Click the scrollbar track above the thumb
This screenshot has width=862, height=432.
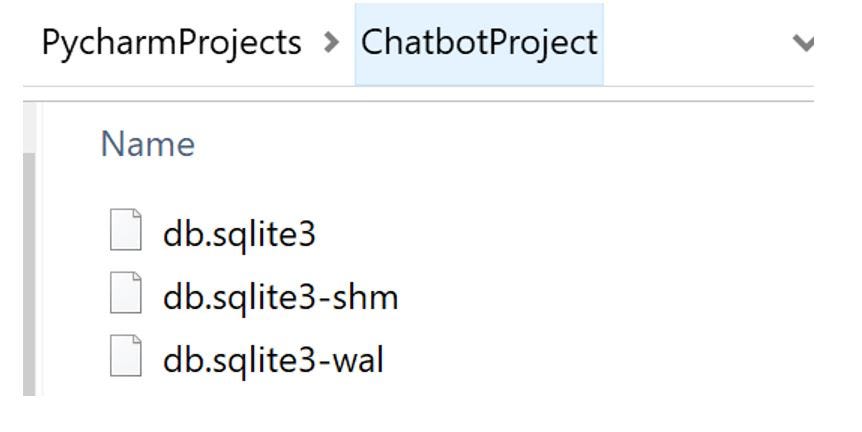pyautogui.click(x=29, y=125)
